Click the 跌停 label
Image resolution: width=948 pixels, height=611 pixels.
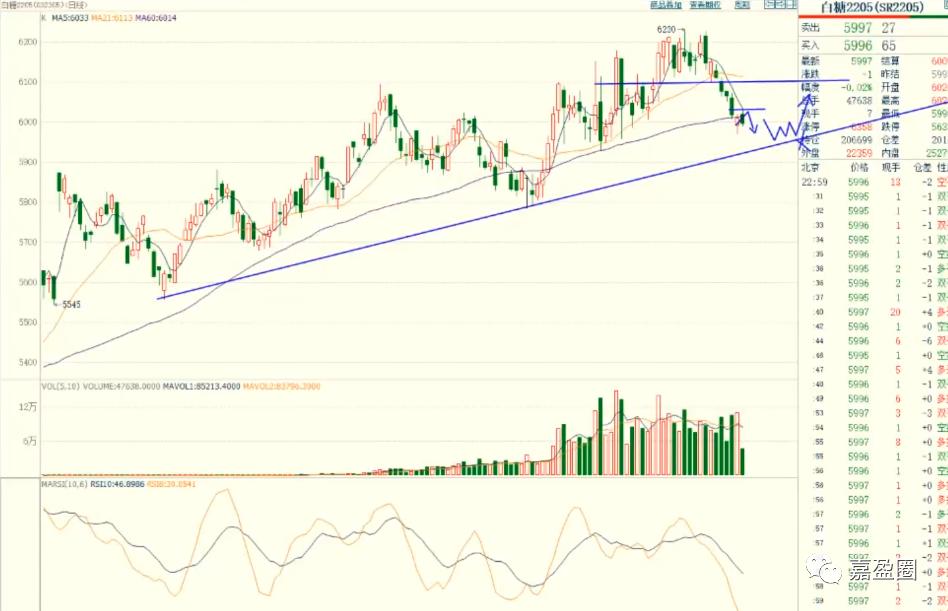[x=891, y=127]
